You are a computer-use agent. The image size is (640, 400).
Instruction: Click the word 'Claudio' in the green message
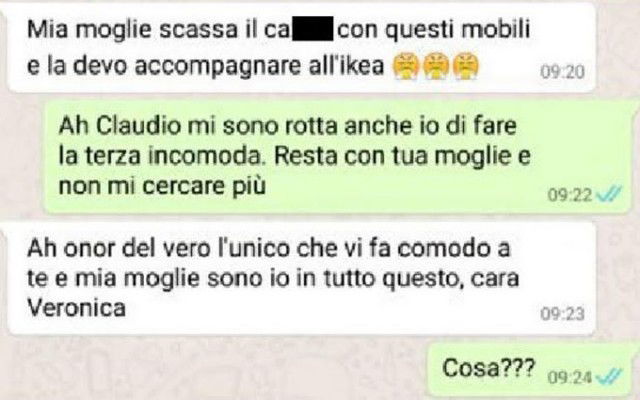tap(138, 125)
